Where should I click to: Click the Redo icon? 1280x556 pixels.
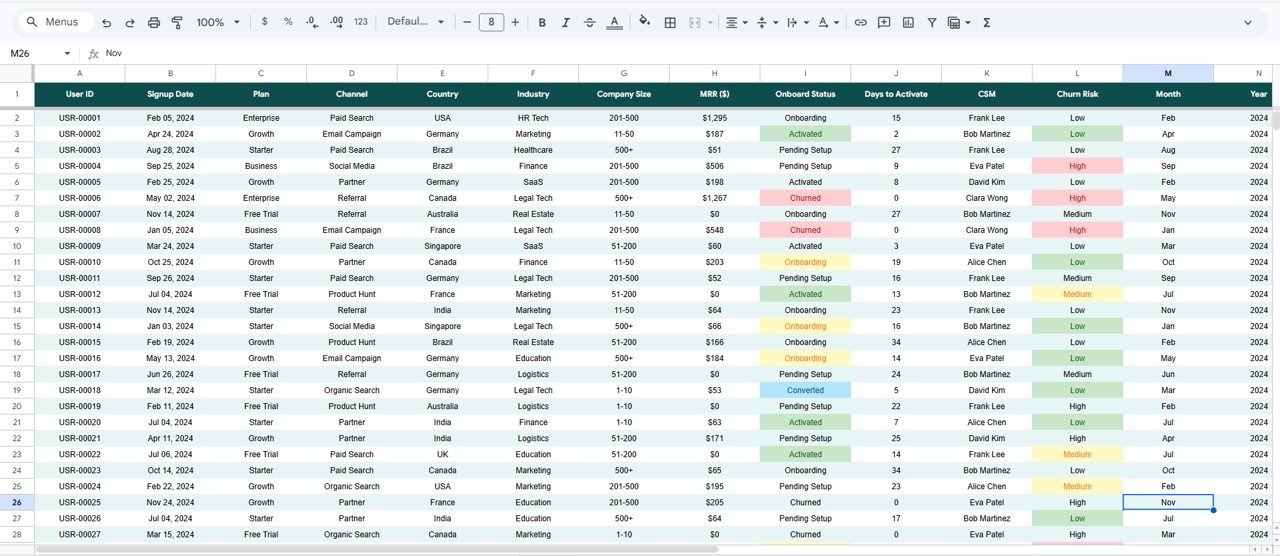pos(130,22)
